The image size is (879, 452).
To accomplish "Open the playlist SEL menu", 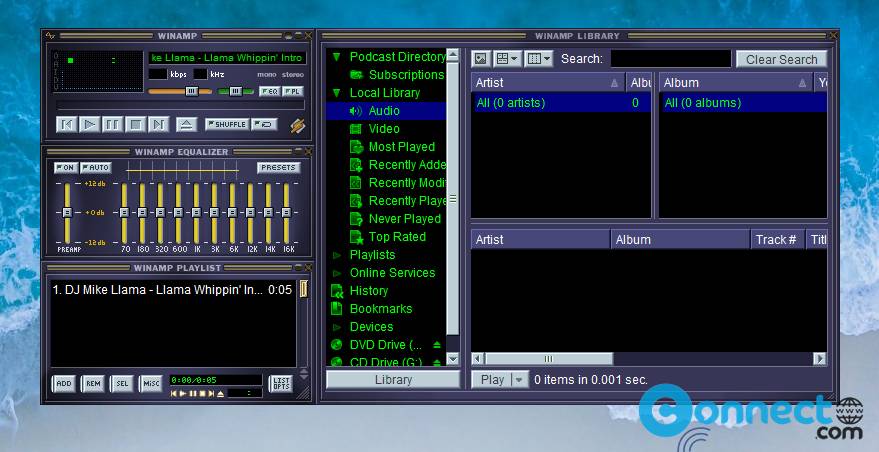I will point(122,384).
